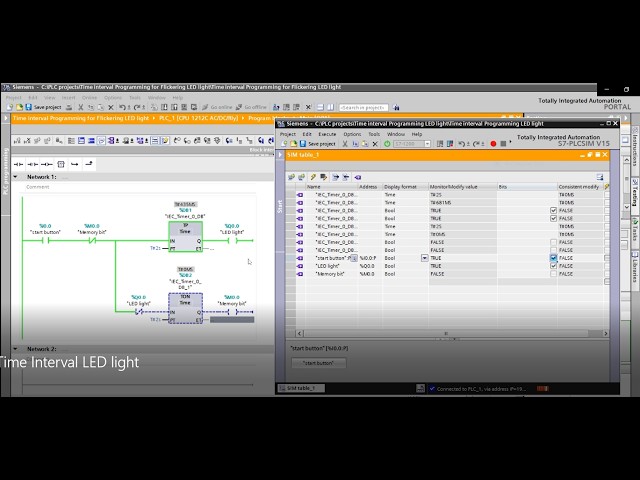The image size is (640, 480).
Task: Click the open project icon in PLCSIM toolbar
Action: point(293,144)
